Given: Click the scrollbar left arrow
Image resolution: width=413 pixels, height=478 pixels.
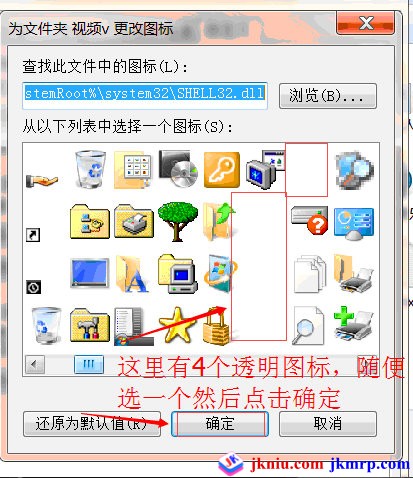Looking at the screenshot, I should tap(34, 364).
